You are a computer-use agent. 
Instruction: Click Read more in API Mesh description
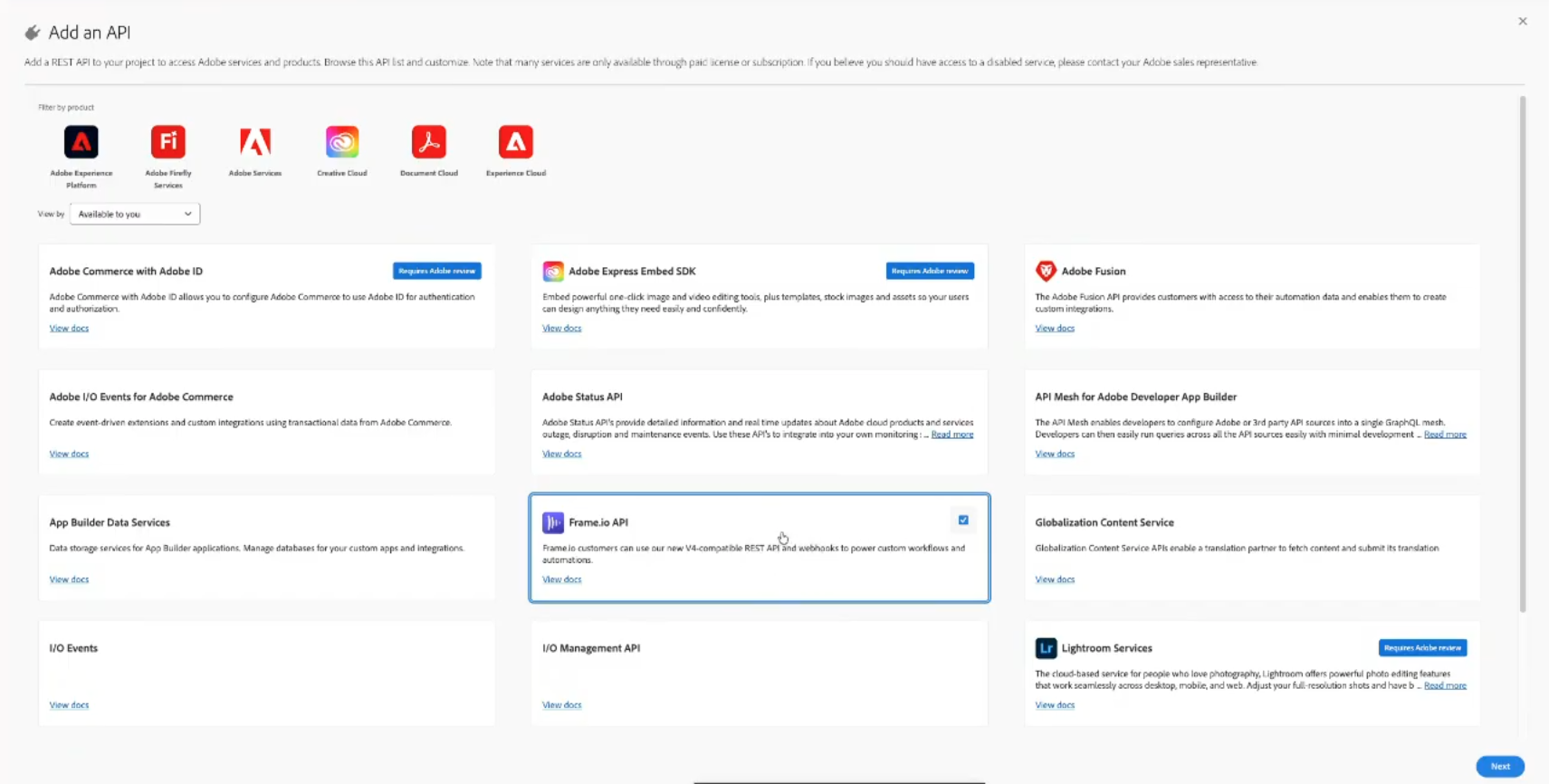tap(1445, 435)
